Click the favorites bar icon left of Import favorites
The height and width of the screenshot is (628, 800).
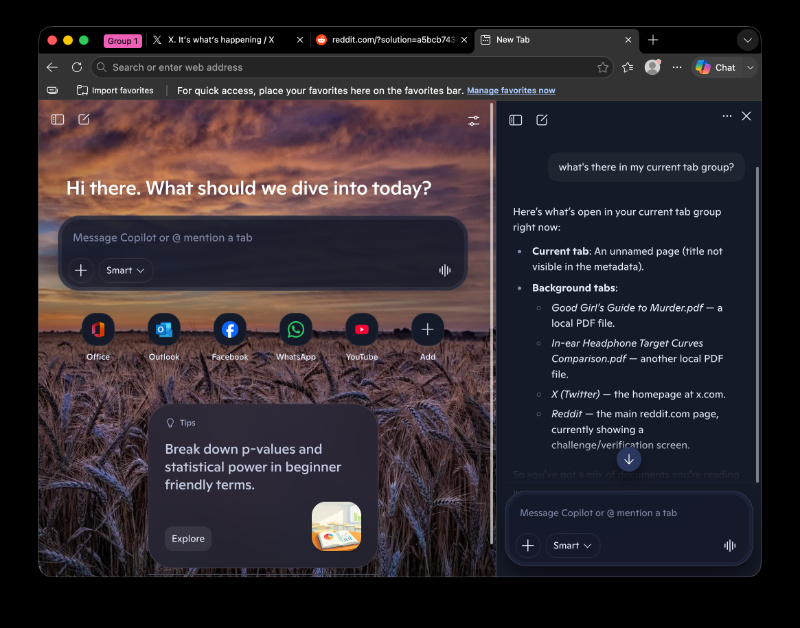point(53,90)
